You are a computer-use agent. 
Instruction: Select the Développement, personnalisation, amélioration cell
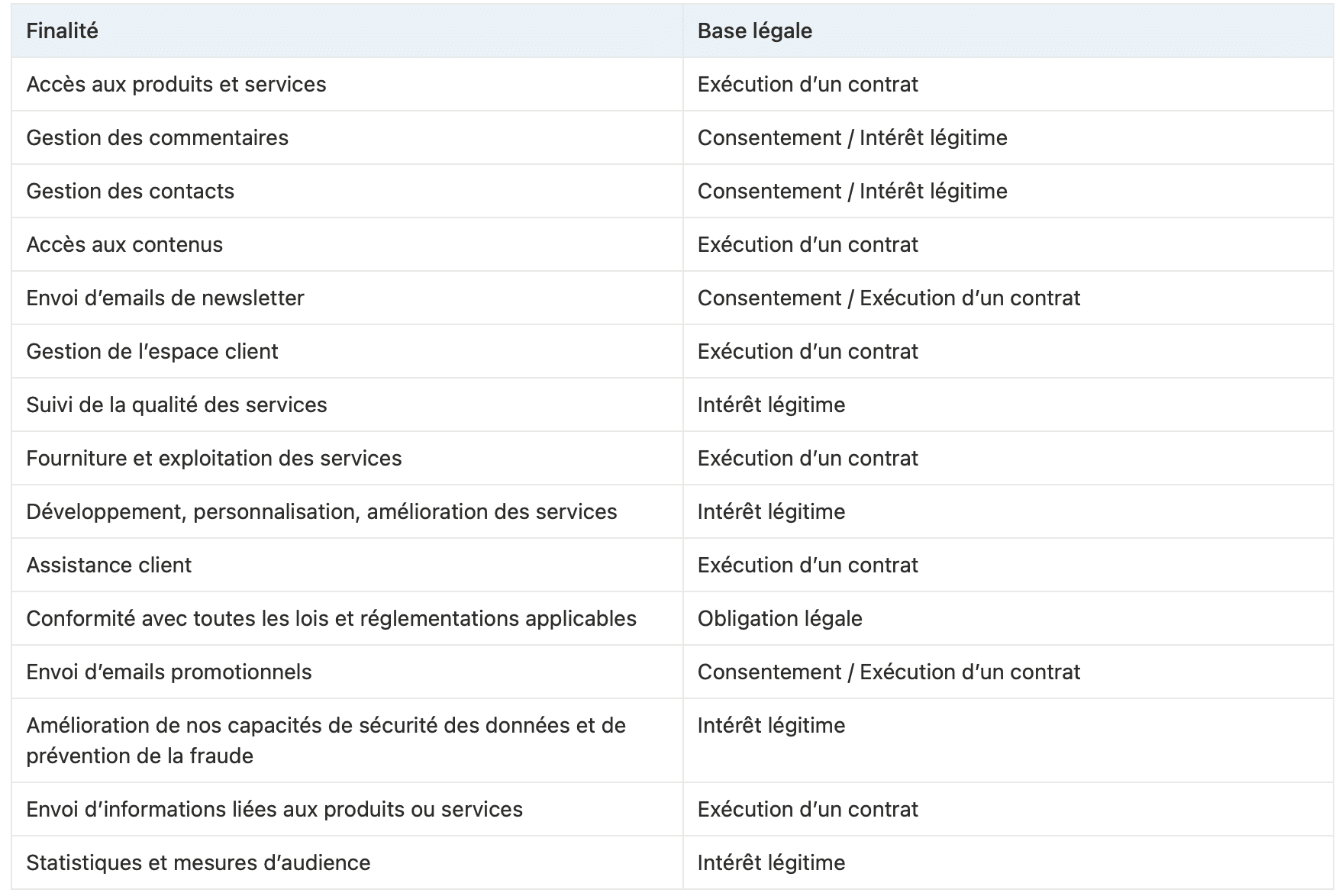[x=347, y=511]
